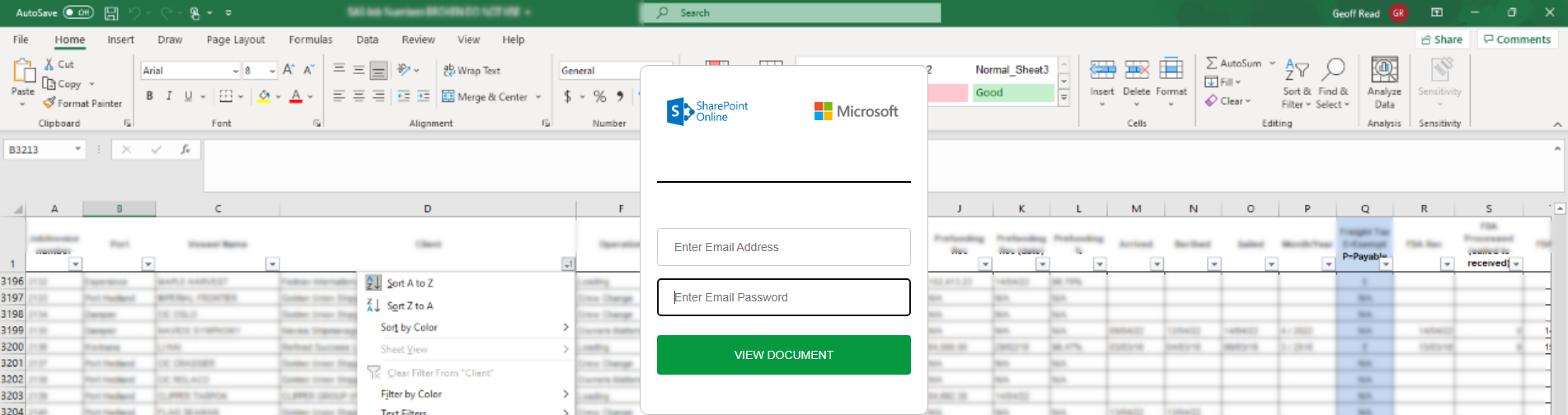Image resolution: width=1568 pixels, height=415 pixels.
Task: Open the Name Box dropdown showing B3213
Action: pyautogui.click(x=78, y=149)
